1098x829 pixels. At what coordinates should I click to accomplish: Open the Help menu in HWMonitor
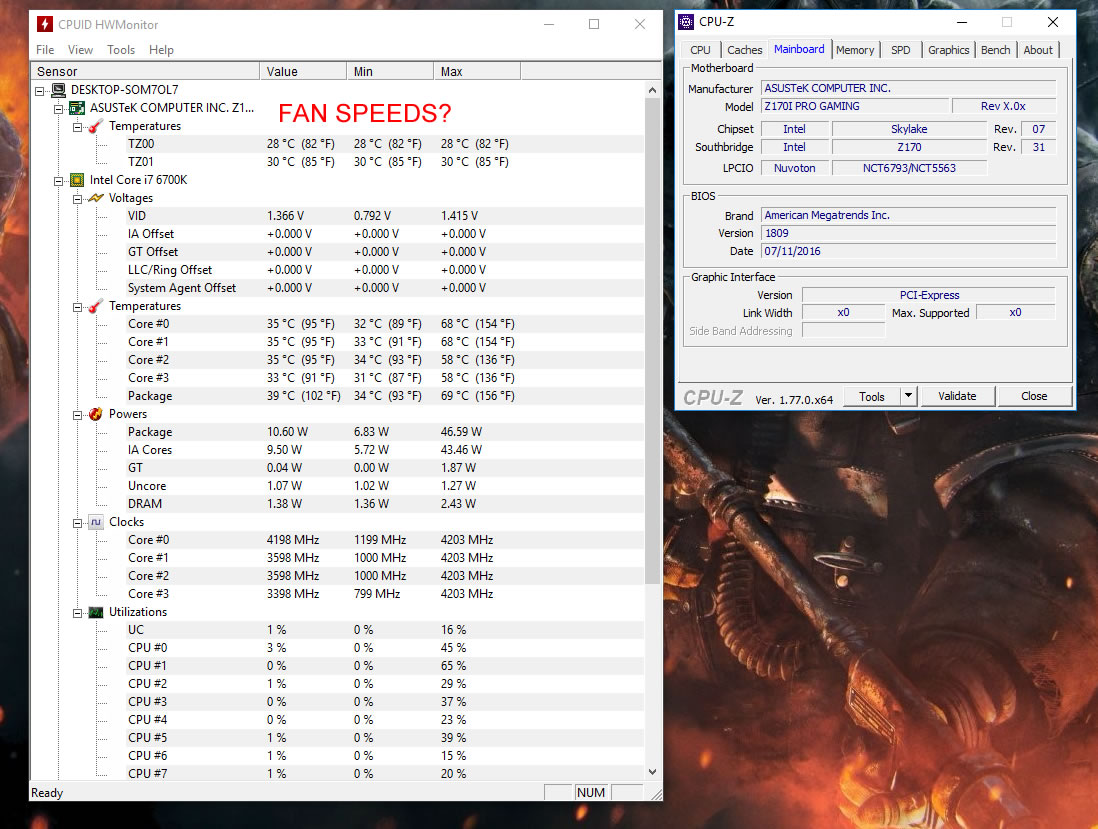point(161,50)
